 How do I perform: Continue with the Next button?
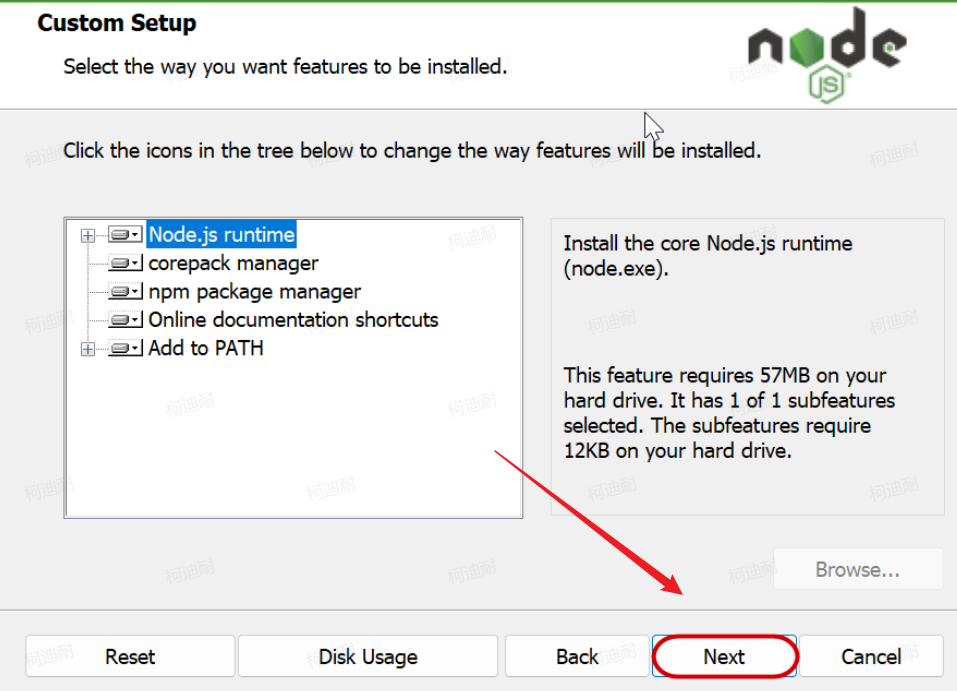[724, 656]
